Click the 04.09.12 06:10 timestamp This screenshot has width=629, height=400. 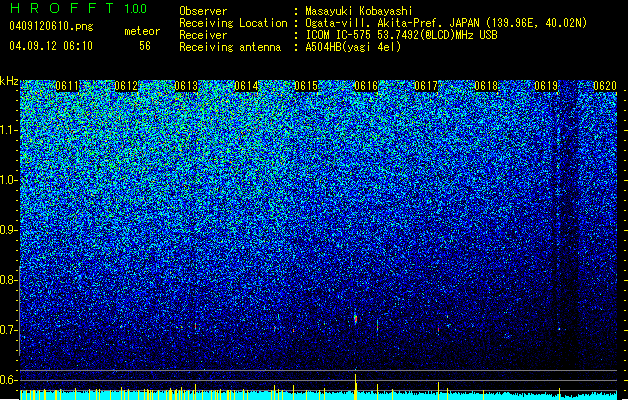tap(51, 46)
